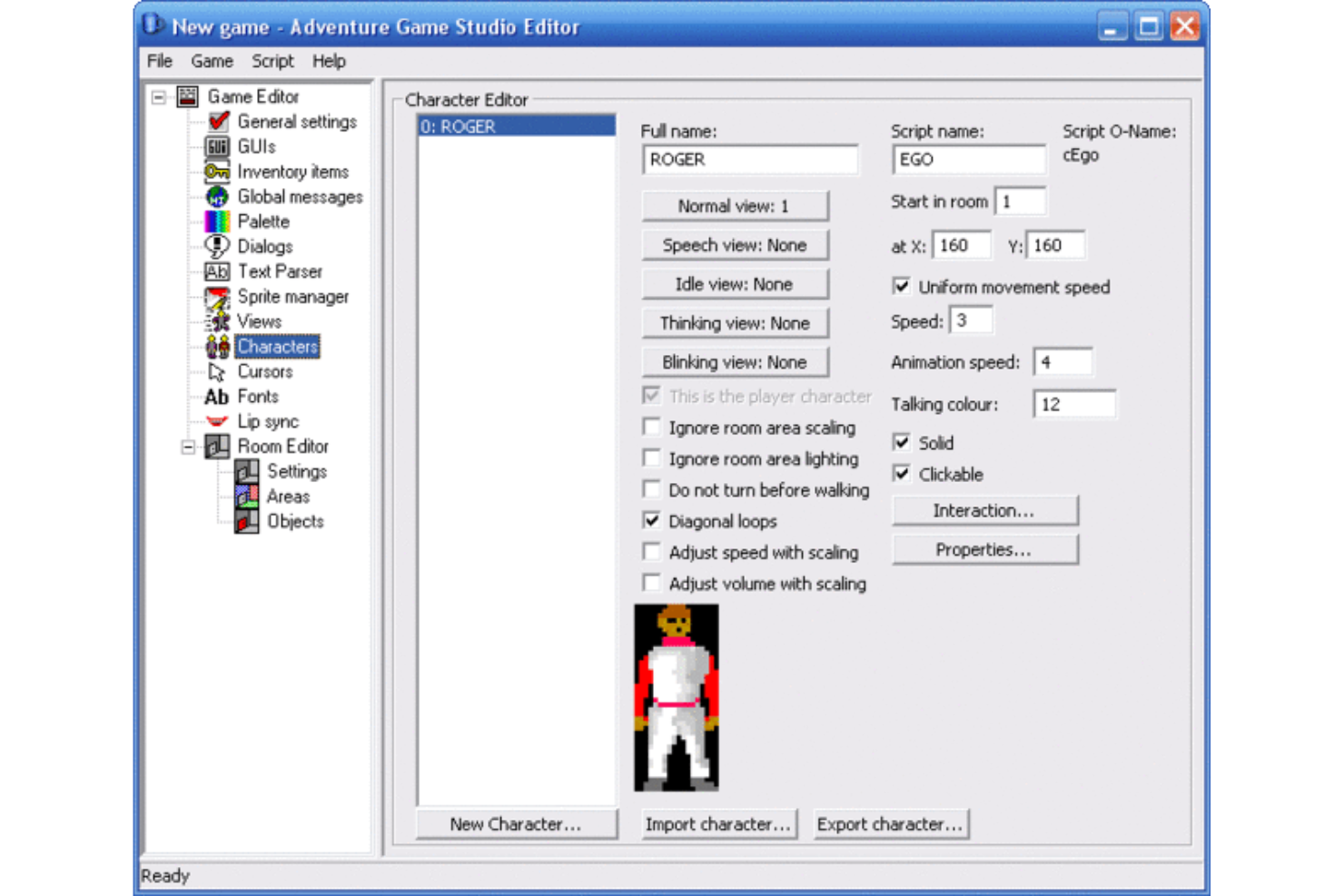Uncheck the Solid checkbox
Viewport: 1344px width, 896px height.
tap(901, 442)
